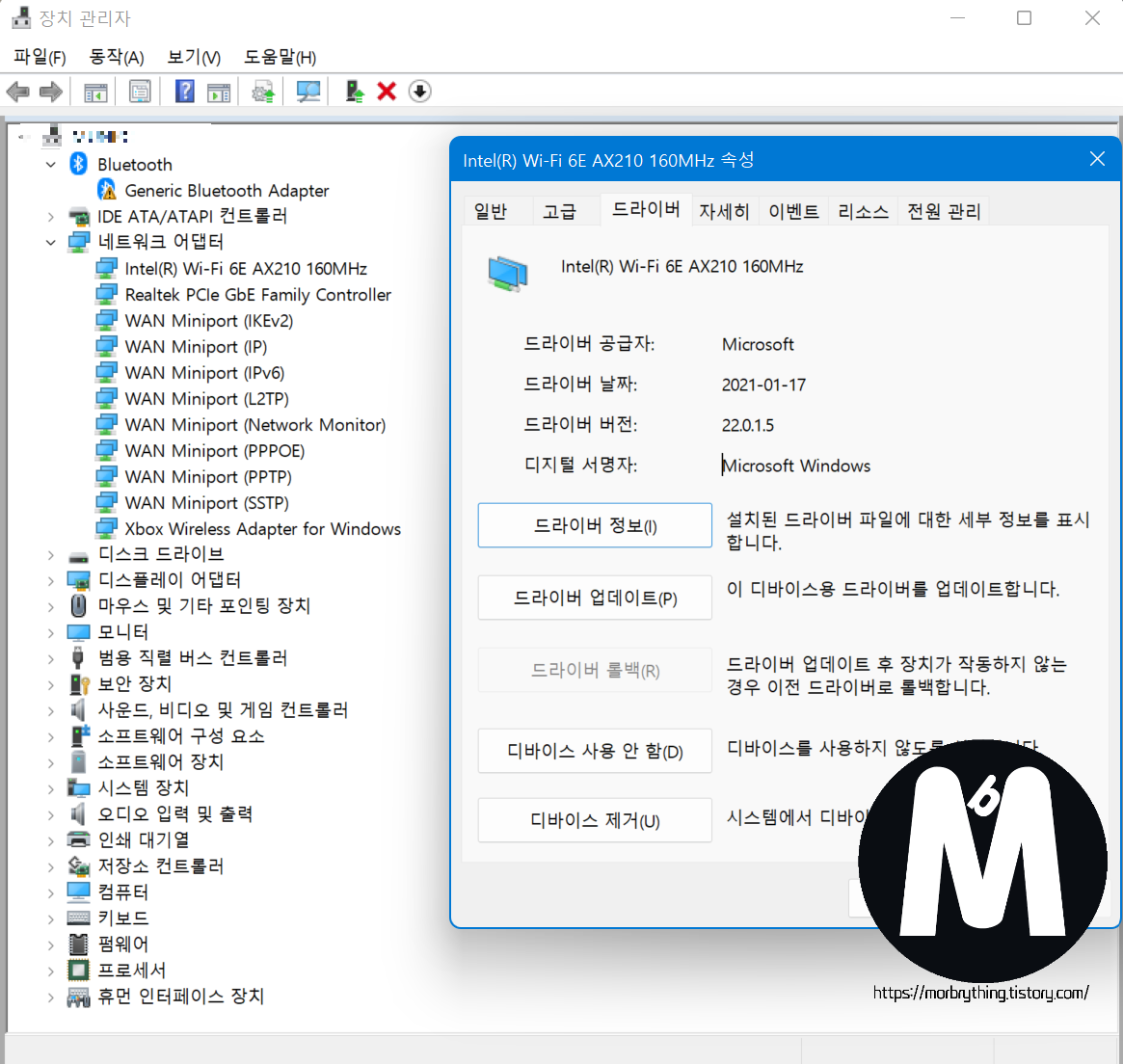Image resolution: width=1123 pixels, height=1064 pixels.
Task: Click the 보안 장치 category icon
Action: click(x=79, y=684)
